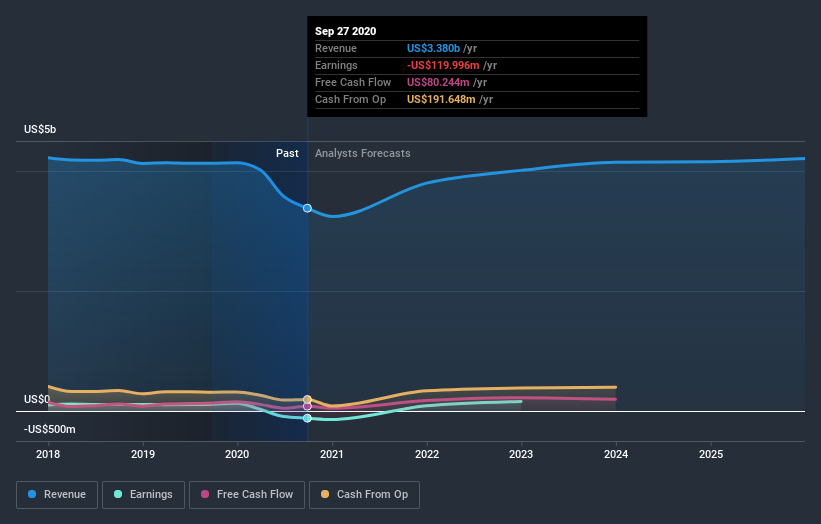Toggle the Cash From Op legend button
Image resolution: width=821 pixels, height=524 pixels.
(x=364, y=495)
